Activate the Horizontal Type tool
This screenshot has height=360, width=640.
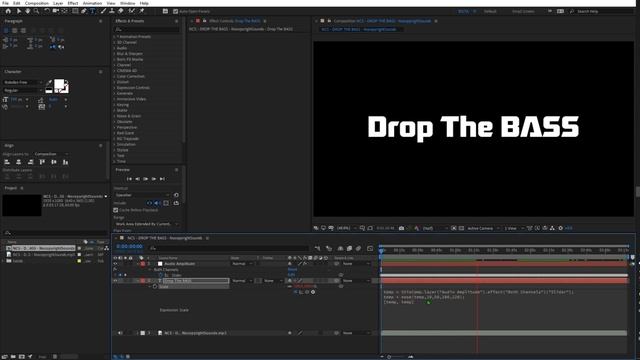point(93,11)
